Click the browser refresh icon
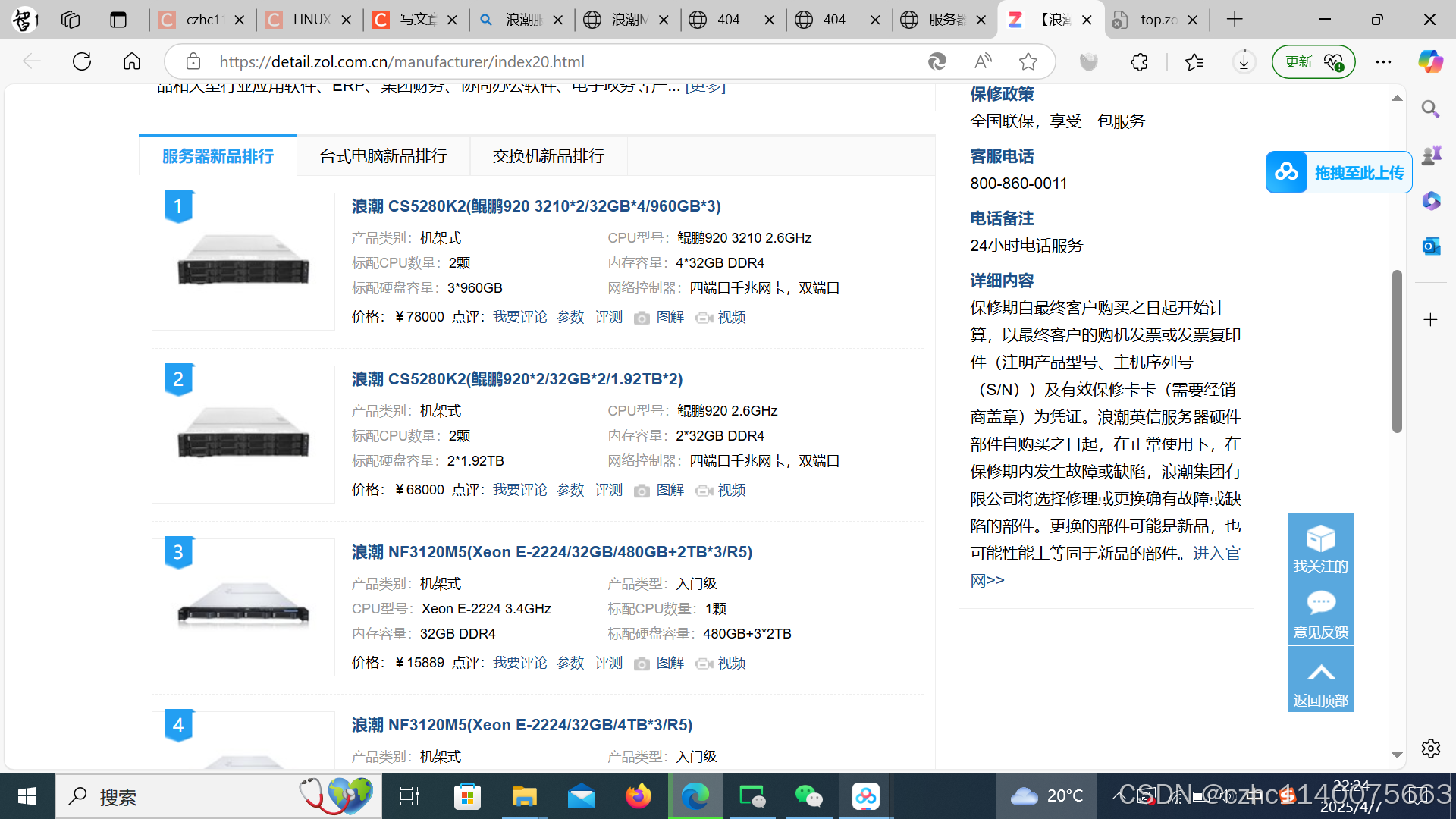The height and width of the screenshot is (819, 1456). [82, 61]
